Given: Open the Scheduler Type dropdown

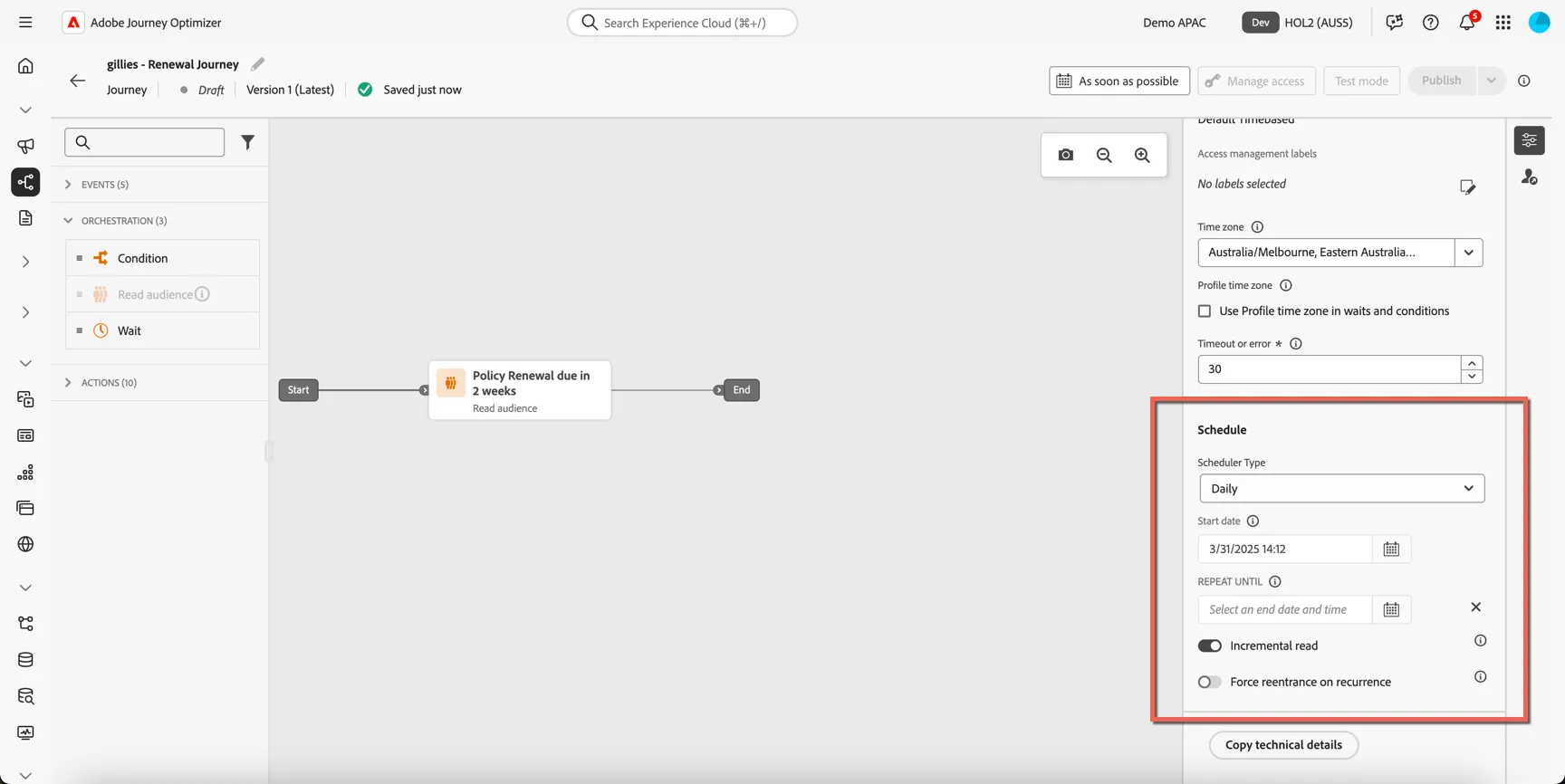Looking at the screenshot, I should pos(1342,489).
